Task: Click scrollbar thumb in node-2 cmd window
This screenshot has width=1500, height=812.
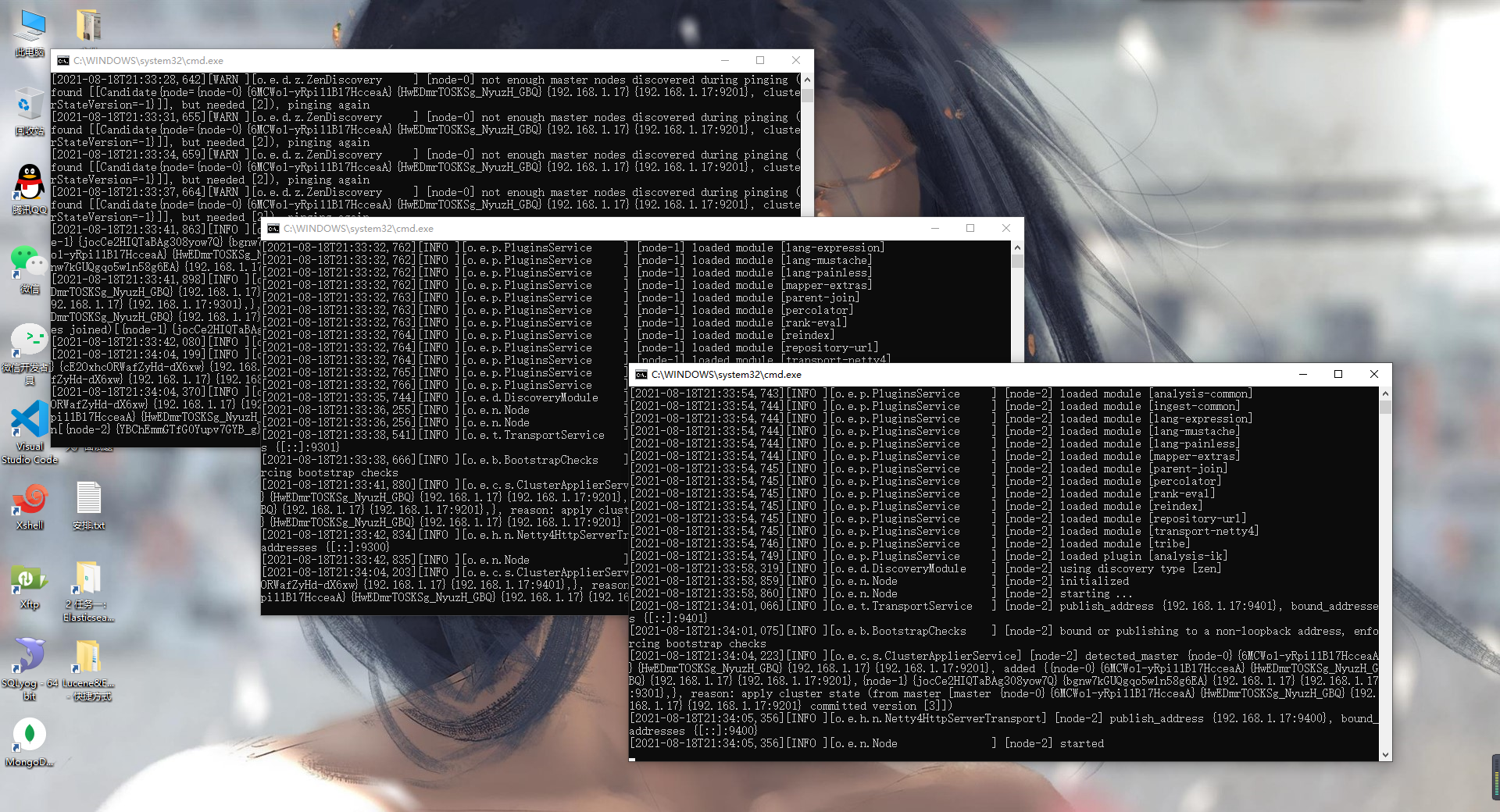Action: pos(1385,407)
